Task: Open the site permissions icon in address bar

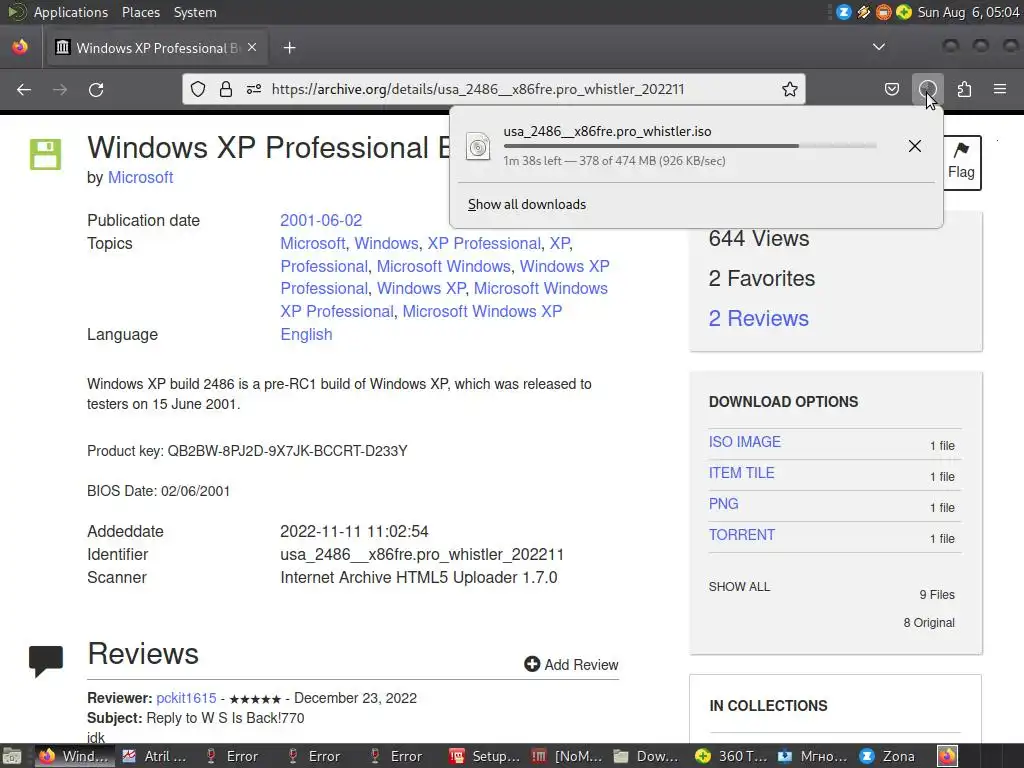Action: pyautogui.click(x=254, y=89)
